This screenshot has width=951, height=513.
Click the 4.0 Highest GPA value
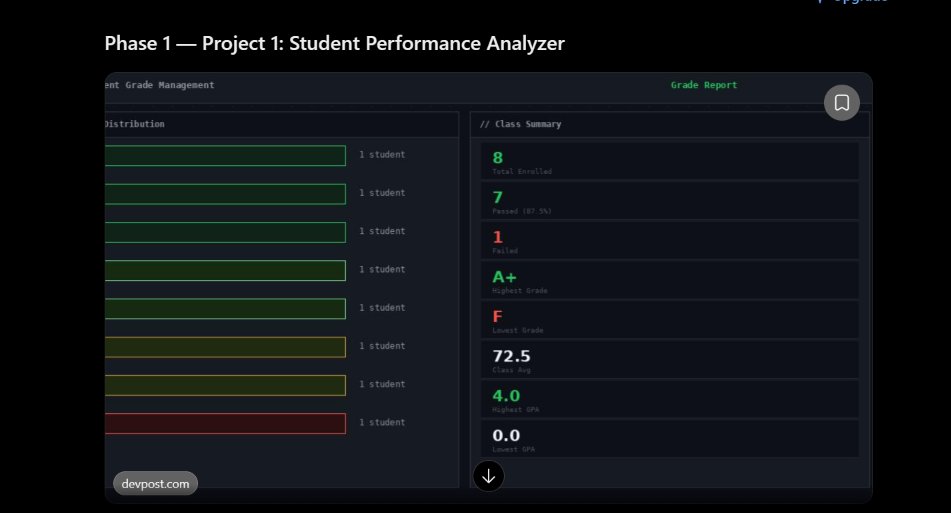[506, 396]
